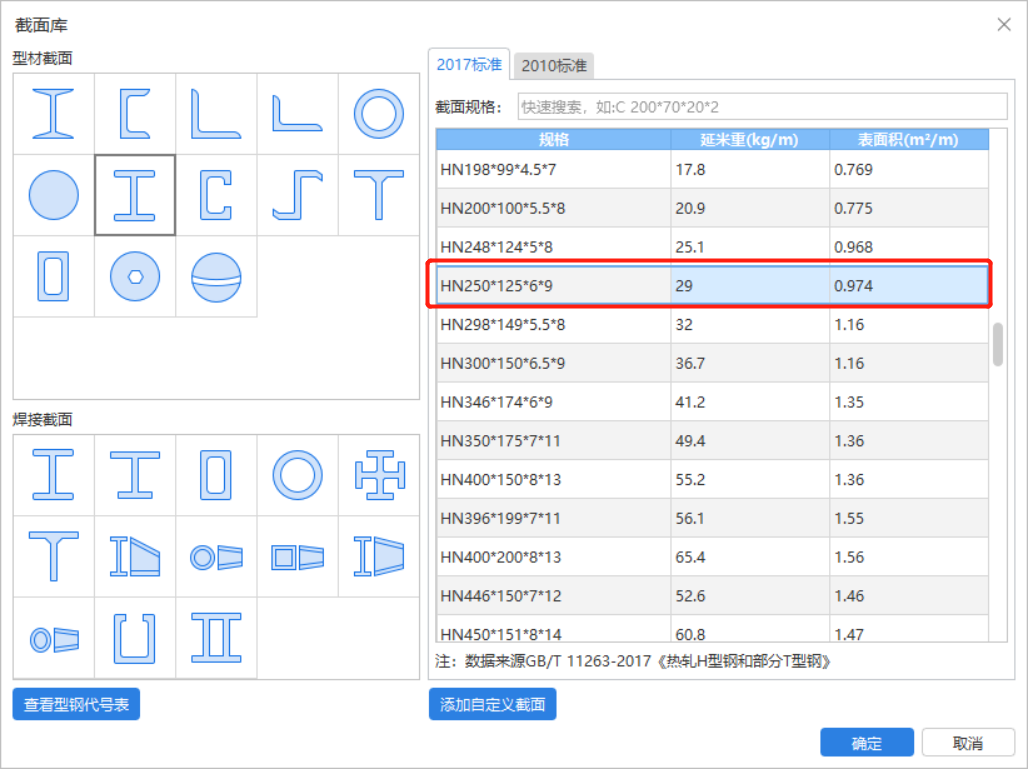
Task: Select the welded U-shaped section icon
Action: point(135,637)
